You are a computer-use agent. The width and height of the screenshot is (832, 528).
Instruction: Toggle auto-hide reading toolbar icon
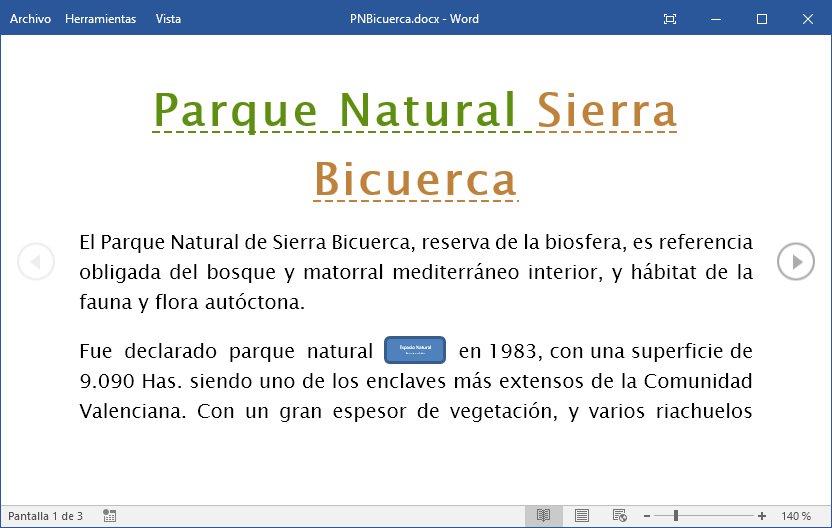tap(670, 19)
